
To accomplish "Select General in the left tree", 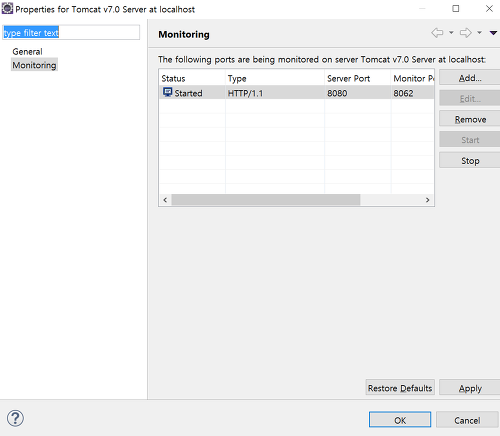I will coord(27,52).
